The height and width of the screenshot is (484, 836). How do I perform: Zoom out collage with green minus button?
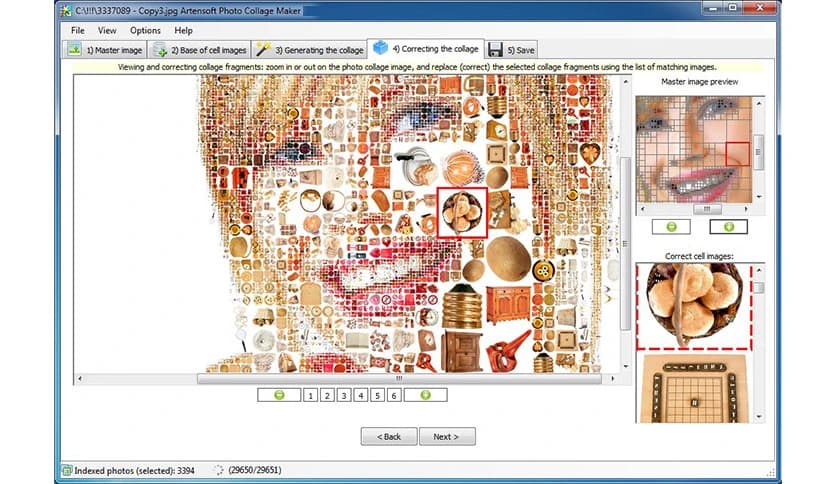click(279, 395)
